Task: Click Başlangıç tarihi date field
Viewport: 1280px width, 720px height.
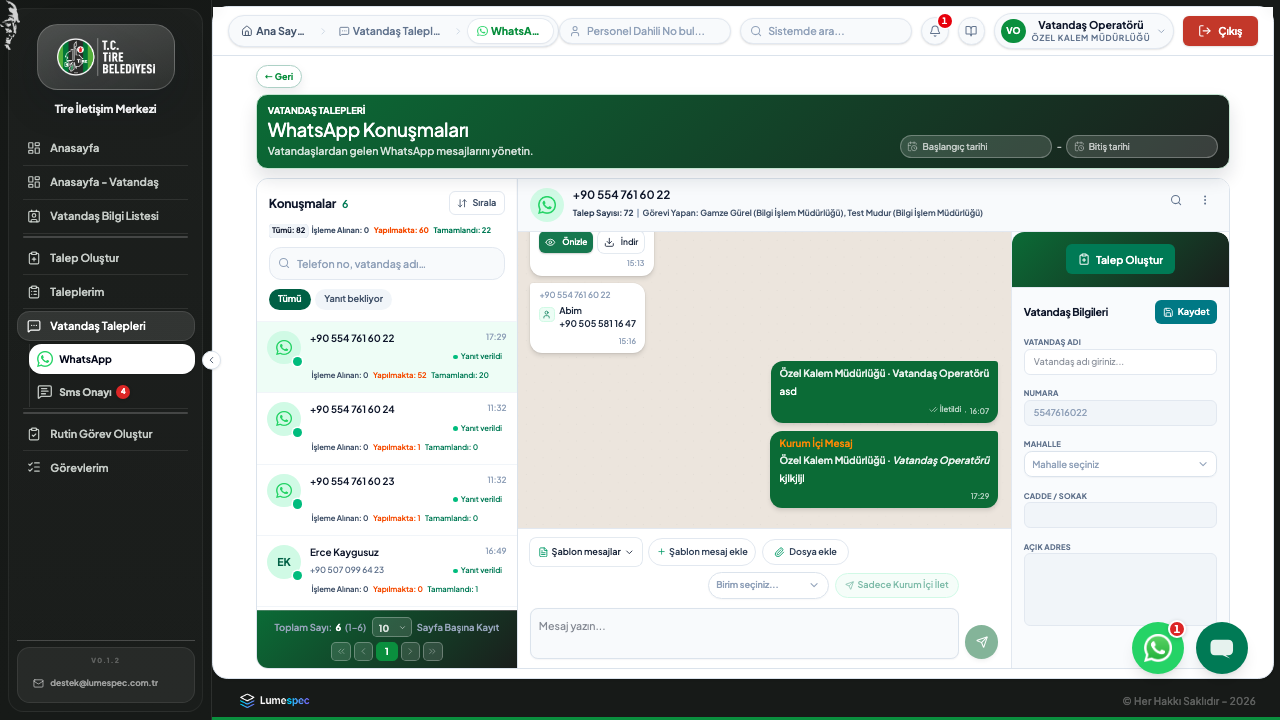Action: 976,146
